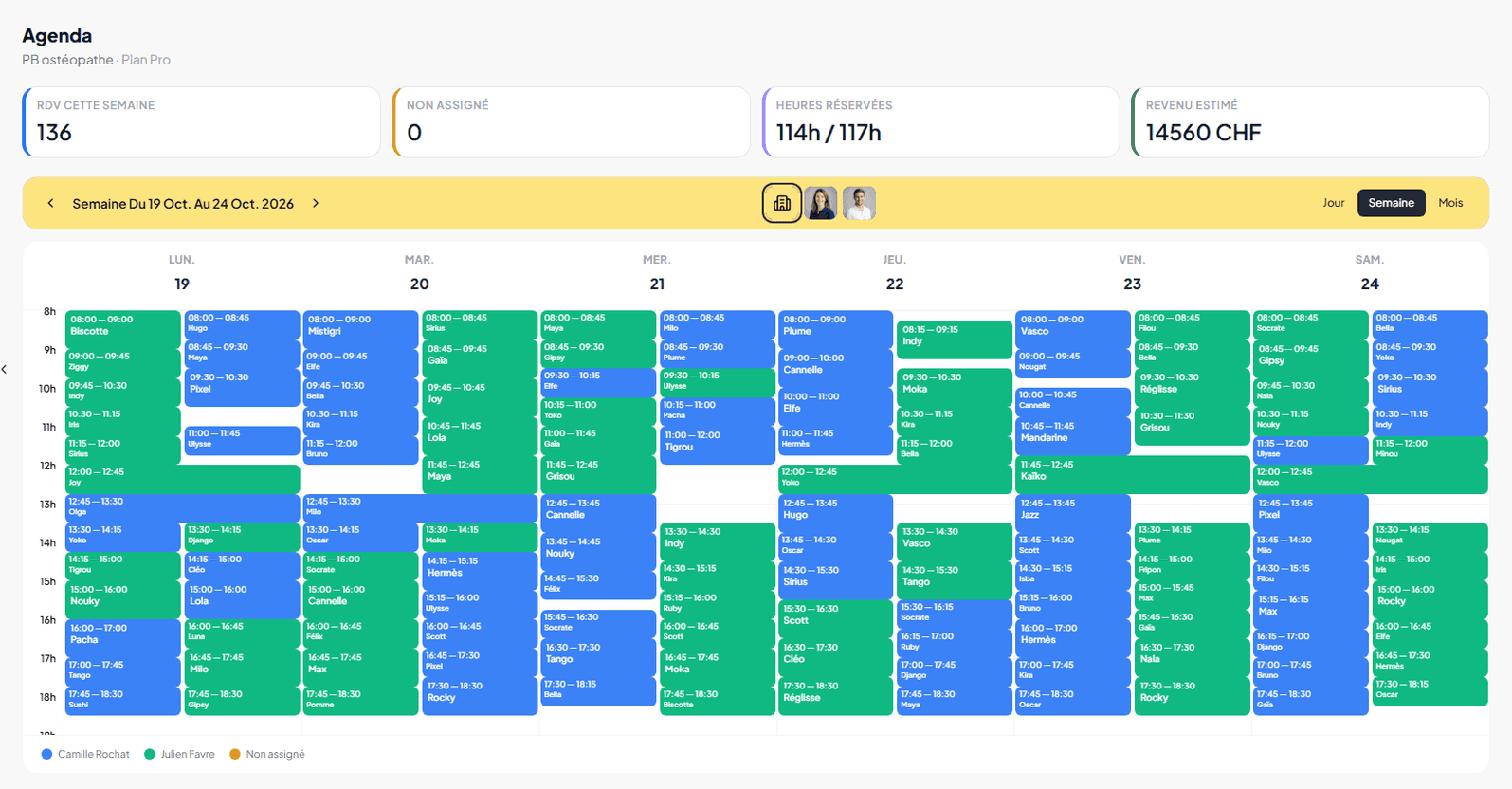Go to next week arrow
1512x789 pixels.
pyautogui.click(x=316, y=203)
